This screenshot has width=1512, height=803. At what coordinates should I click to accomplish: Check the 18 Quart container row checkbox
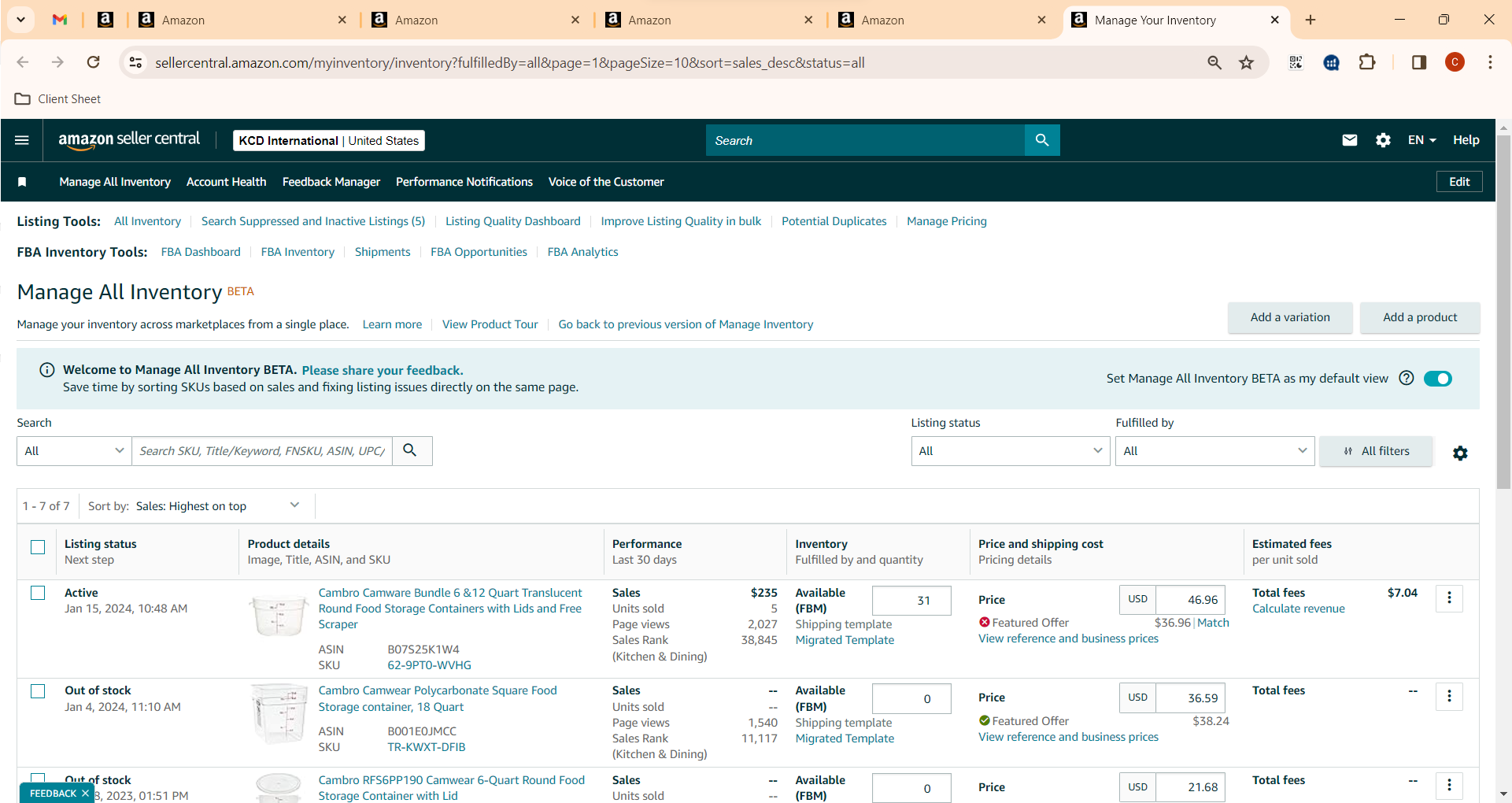[x=38, y=691]
